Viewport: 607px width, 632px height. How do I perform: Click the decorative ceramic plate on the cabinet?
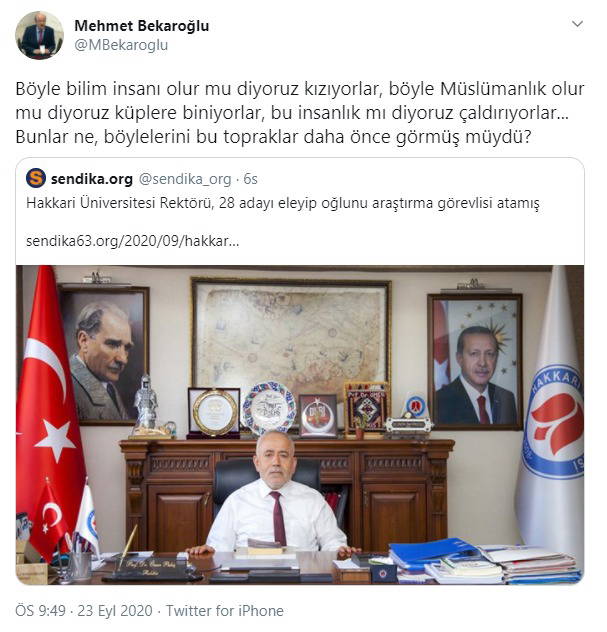pyautogui.click(x=269, y=408)
